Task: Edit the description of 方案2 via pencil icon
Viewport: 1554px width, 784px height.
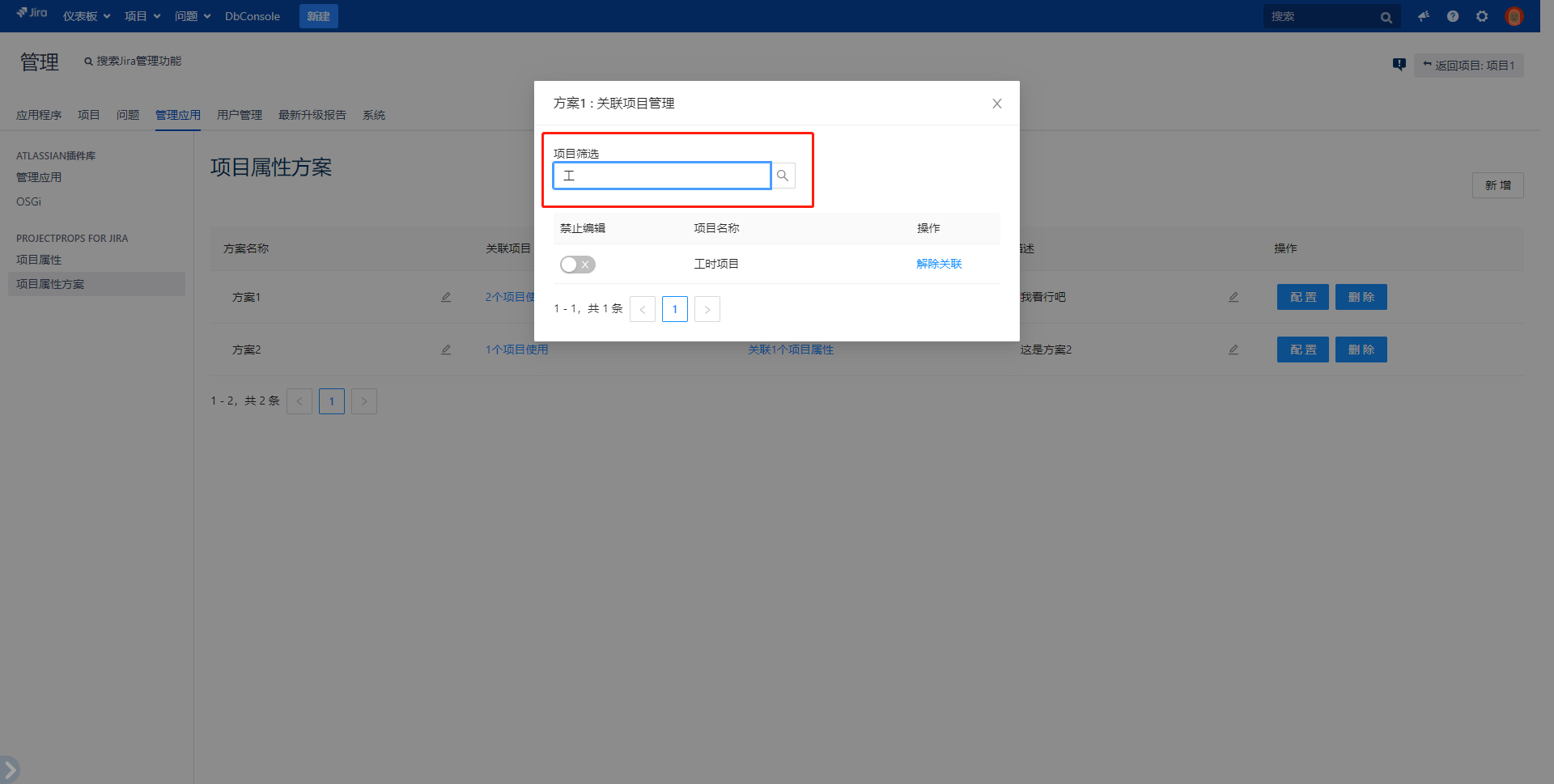Action: 1233,350
